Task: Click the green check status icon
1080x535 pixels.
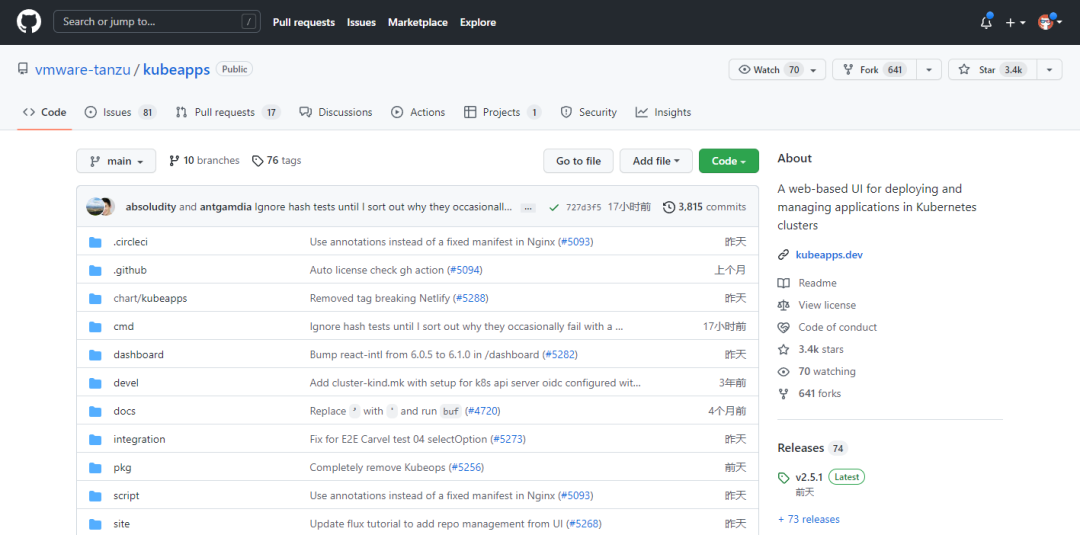Action: [553, 207]
